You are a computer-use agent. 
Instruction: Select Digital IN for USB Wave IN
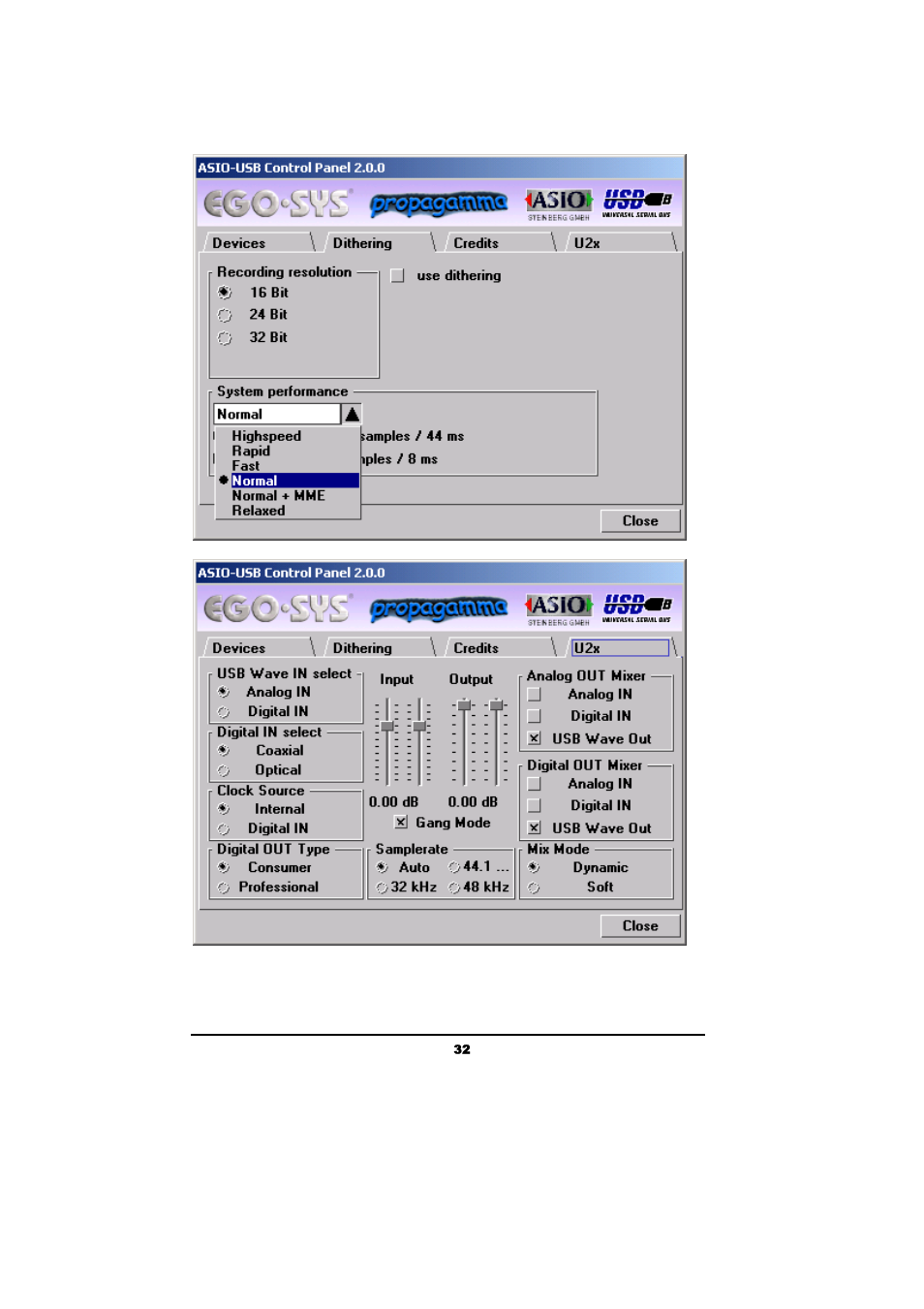(224, 712)
